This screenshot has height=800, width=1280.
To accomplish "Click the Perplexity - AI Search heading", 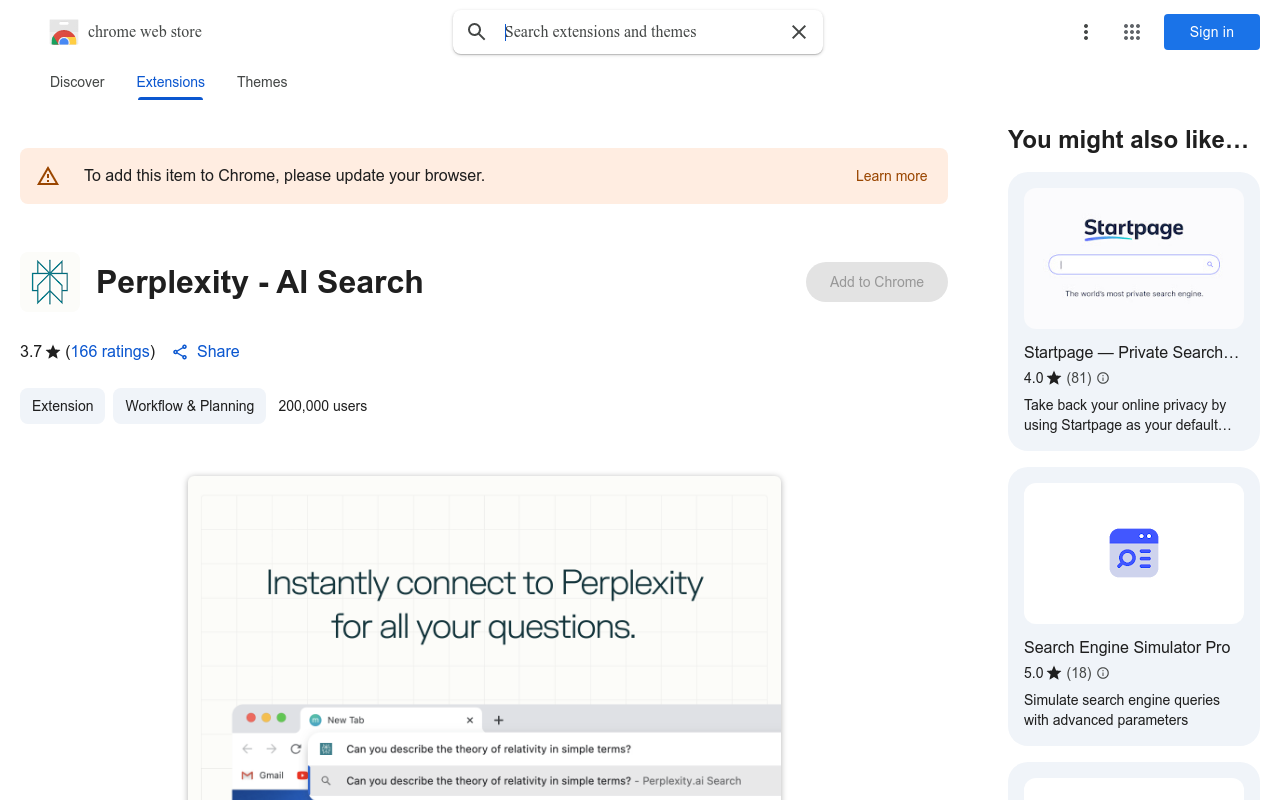I will [260, 282].
